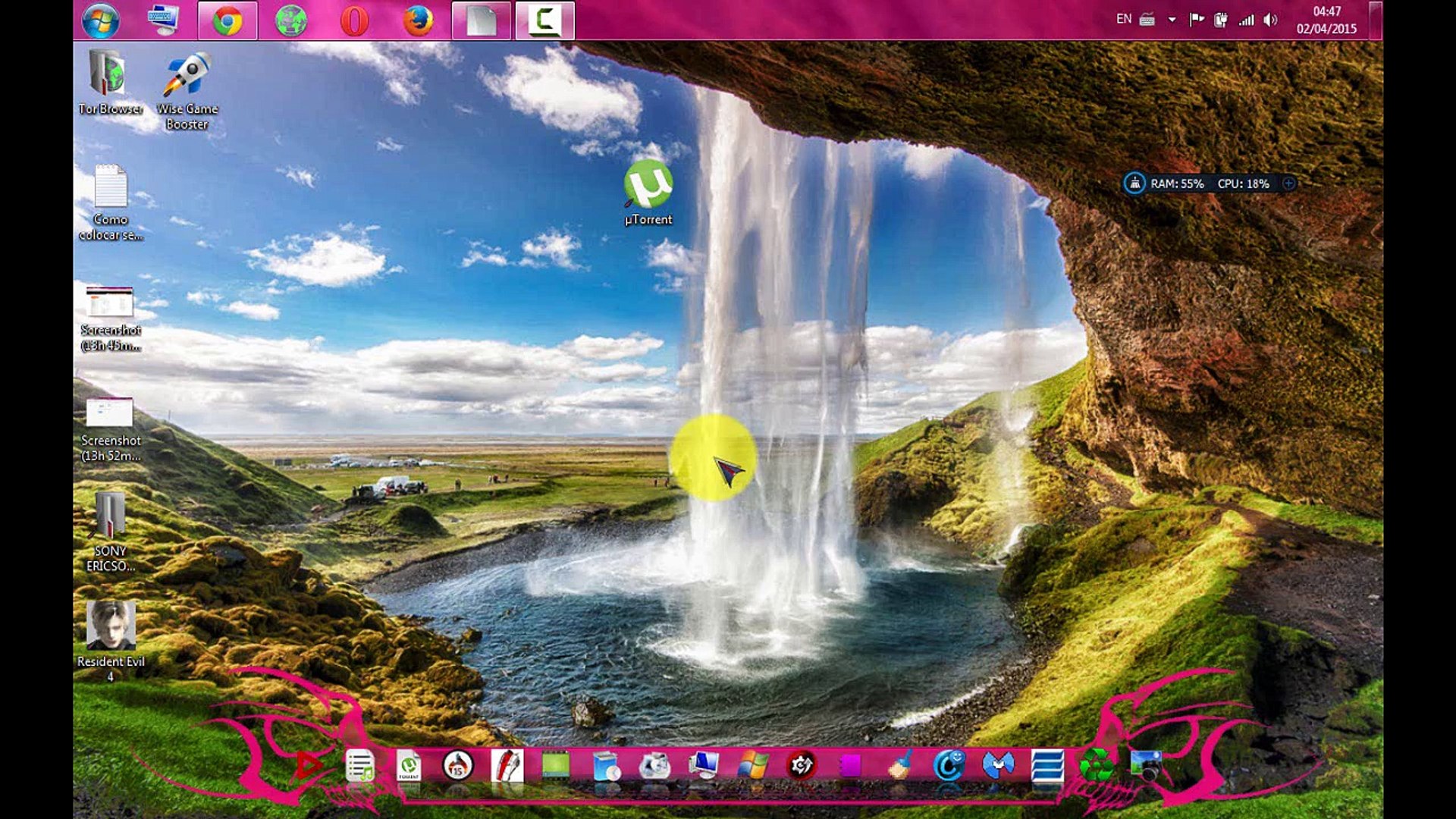Screen dimensions: 1456x819
Task: Open the EN language selector
Action: pos(1123,20)
